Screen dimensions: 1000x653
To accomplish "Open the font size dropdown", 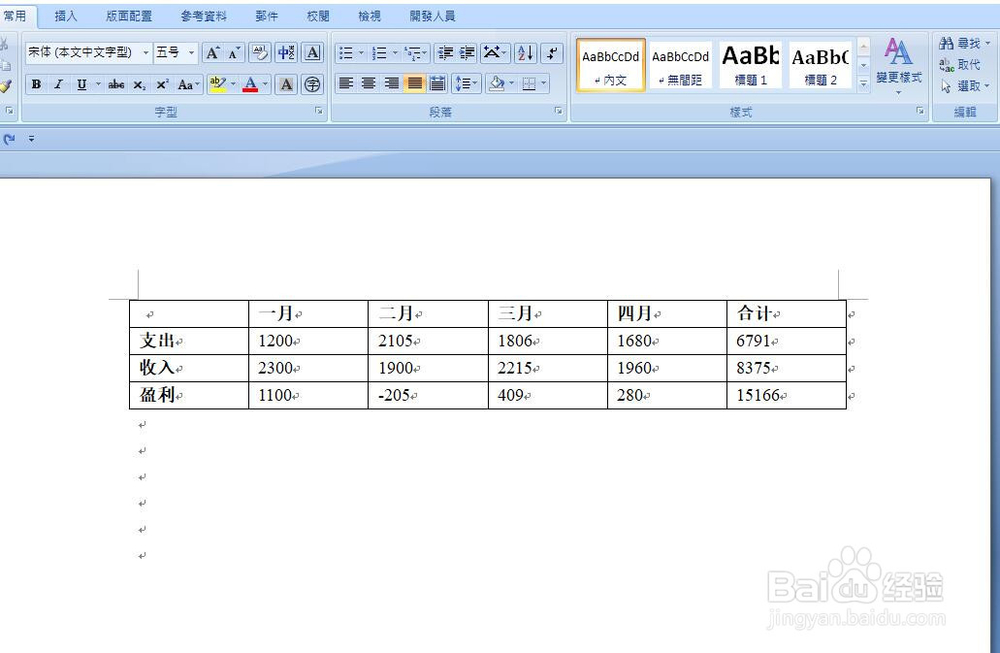I will point(191,52).
